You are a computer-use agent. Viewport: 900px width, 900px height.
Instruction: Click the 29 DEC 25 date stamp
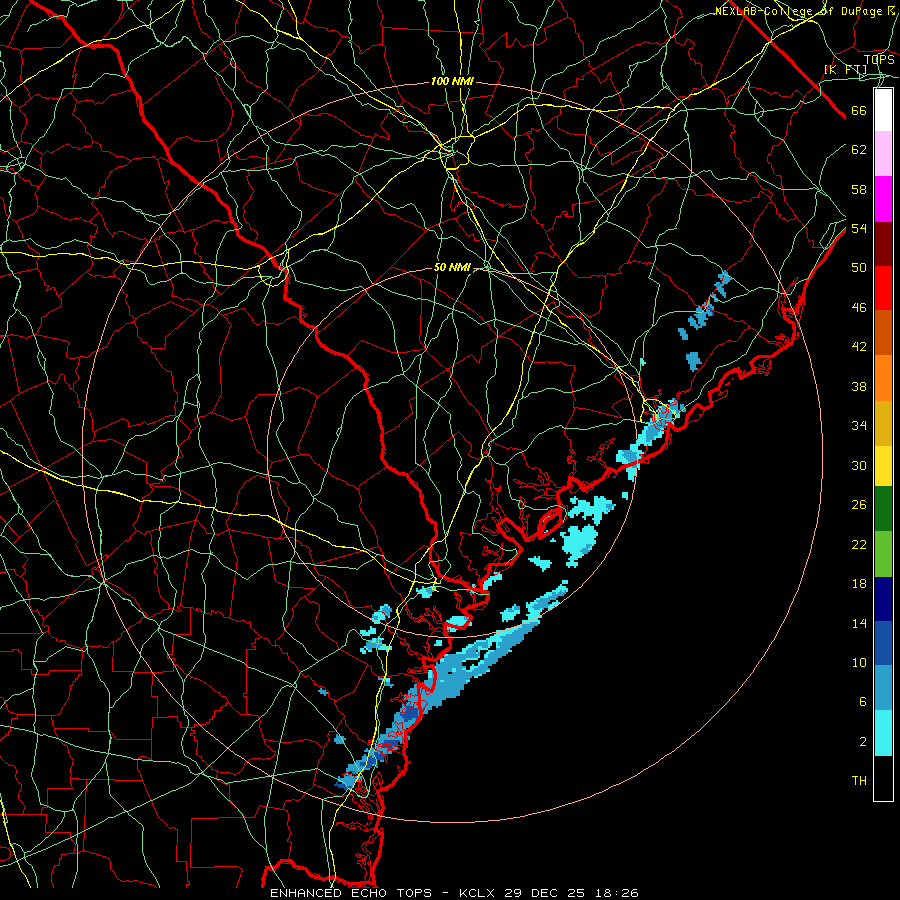[x=544, y=893]
